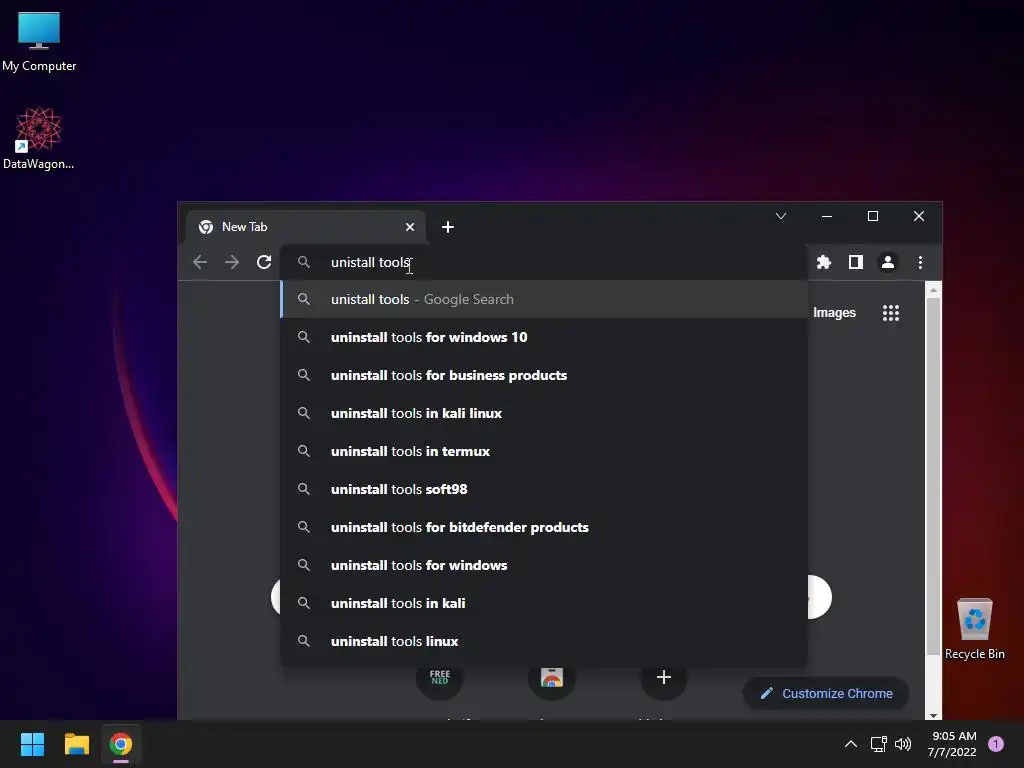The width and height of the screenshot is (1024, 768).
Task: Toggle Chrome's side panel icon
Action: pos(856,263)
